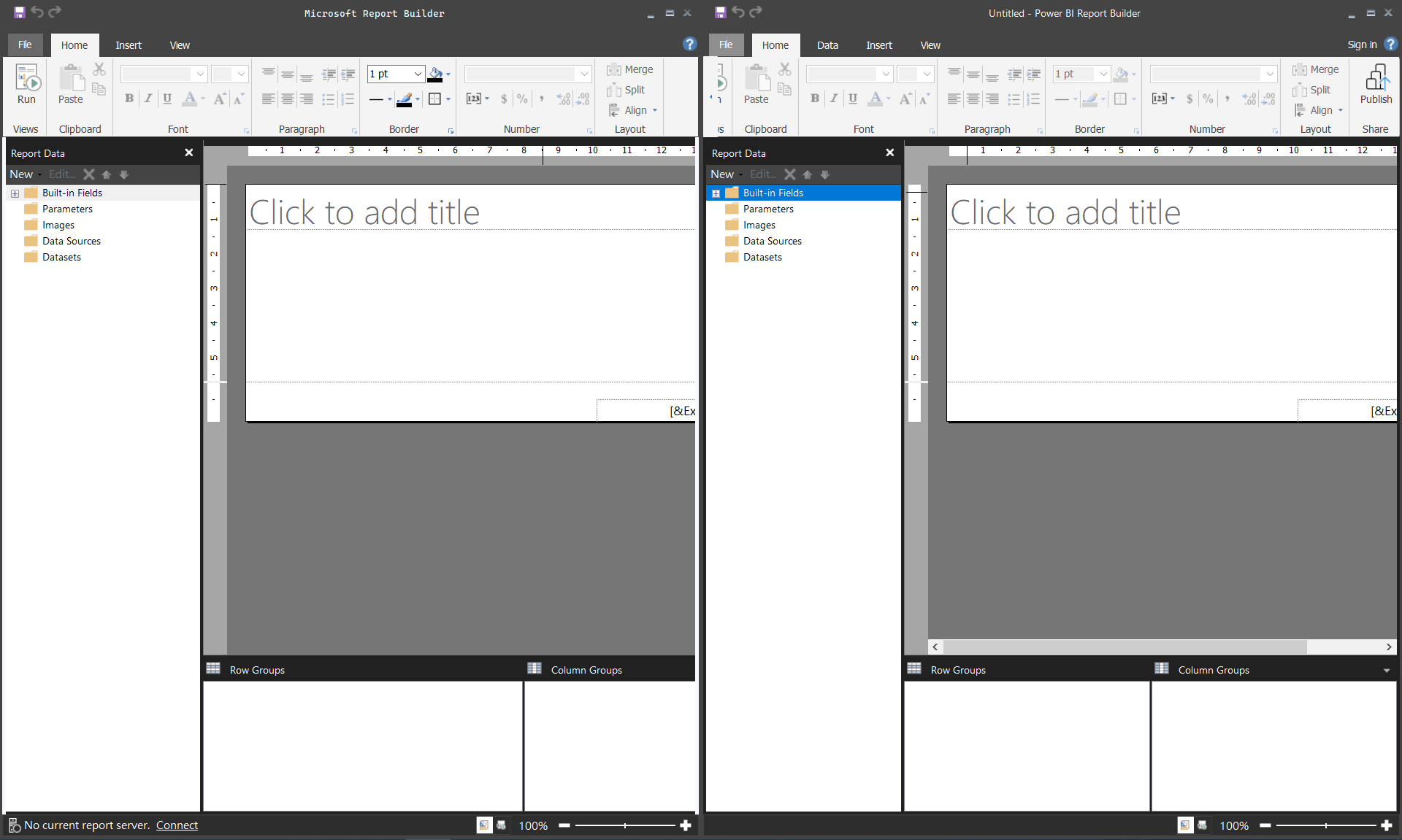Apply percentage number formatting
The height and width of the screenshot is (840, 1402).
pos(522,99)
